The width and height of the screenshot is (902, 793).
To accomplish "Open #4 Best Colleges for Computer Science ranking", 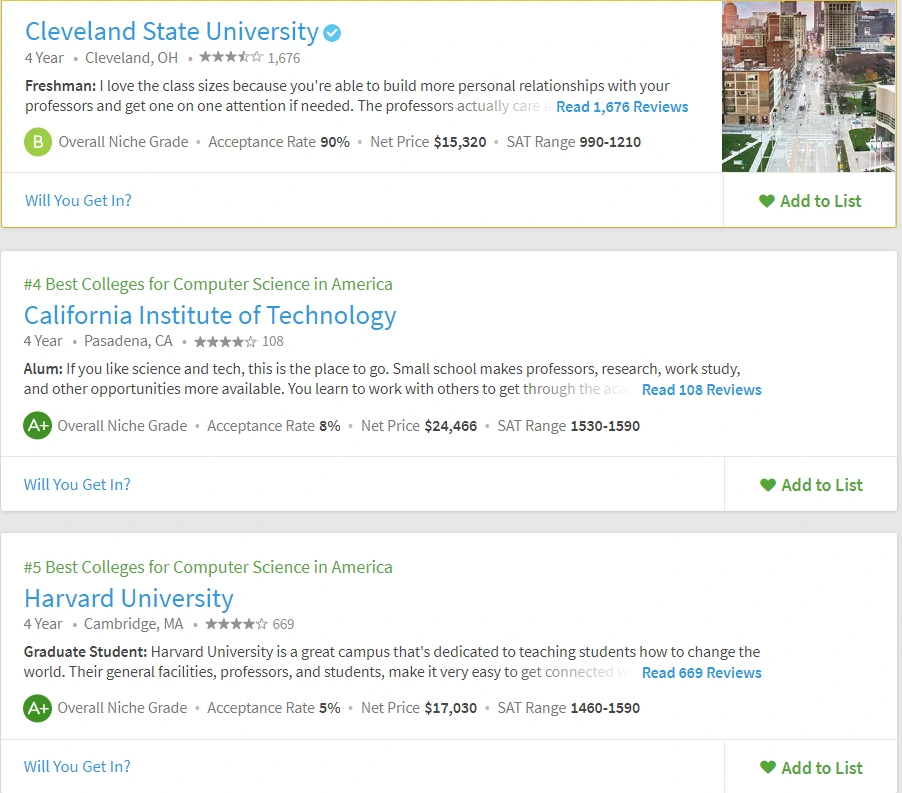I will coord(208,284).
